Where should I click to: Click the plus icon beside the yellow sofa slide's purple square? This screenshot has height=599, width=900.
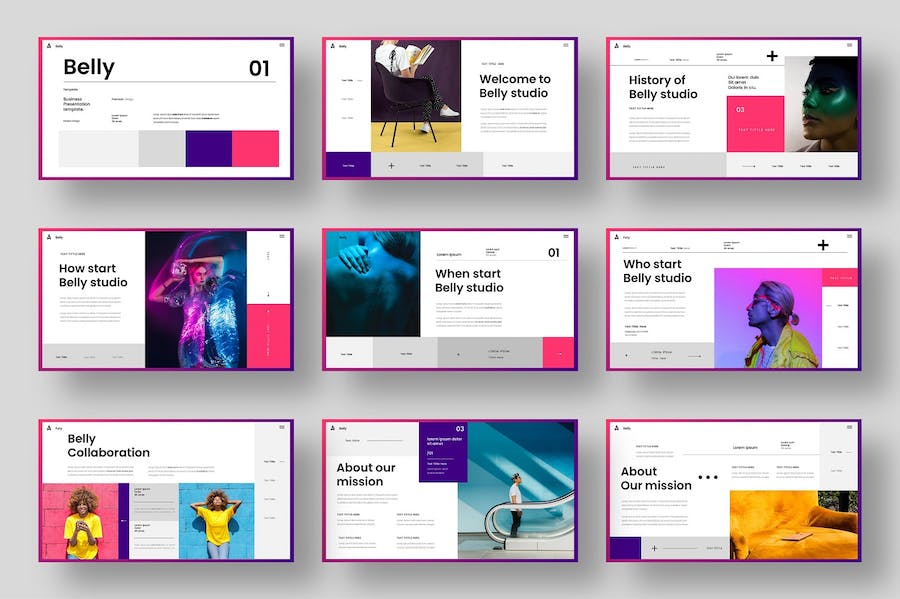coord(654,548)
